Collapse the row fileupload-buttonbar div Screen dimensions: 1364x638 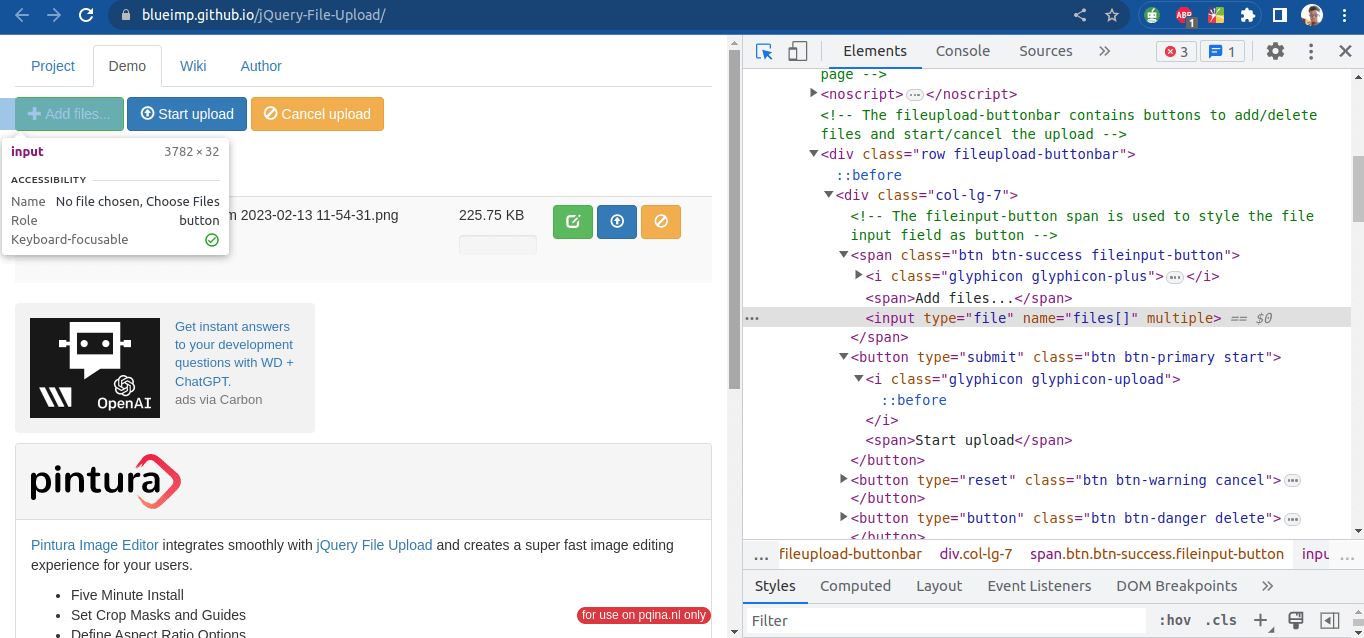coord(813,154)
